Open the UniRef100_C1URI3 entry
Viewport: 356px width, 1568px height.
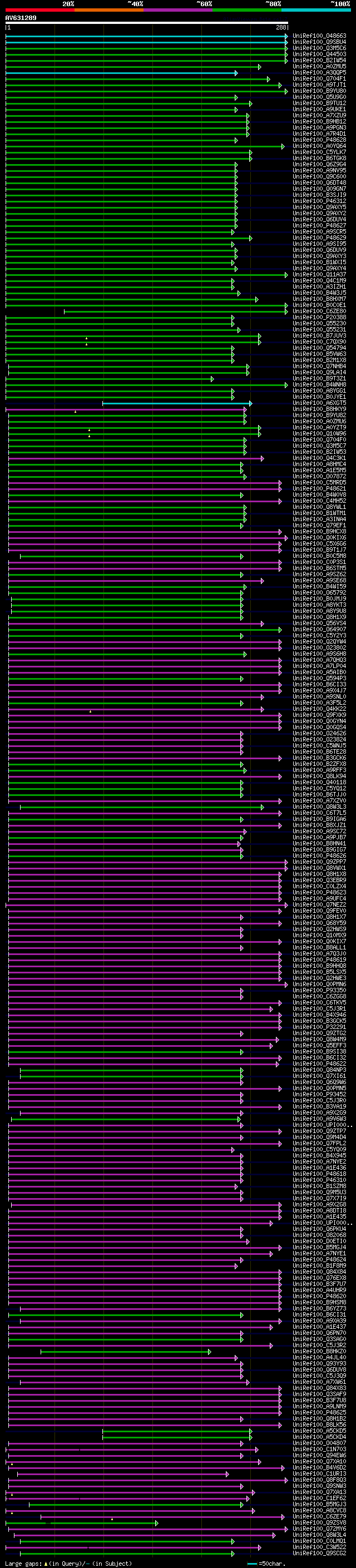pos(319,1473)
